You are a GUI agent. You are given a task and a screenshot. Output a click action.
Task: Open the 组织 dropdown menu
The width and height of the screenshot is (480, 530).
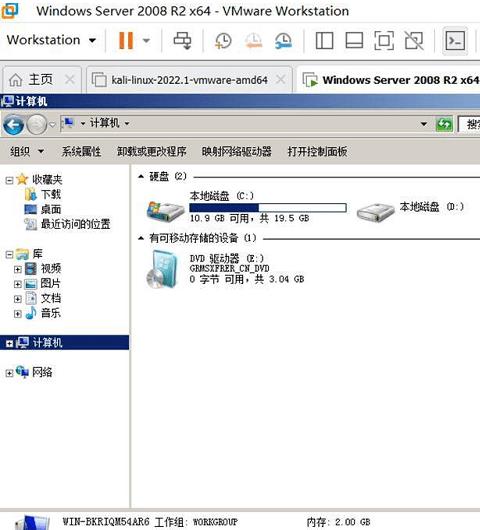click(x=27, y=151)
